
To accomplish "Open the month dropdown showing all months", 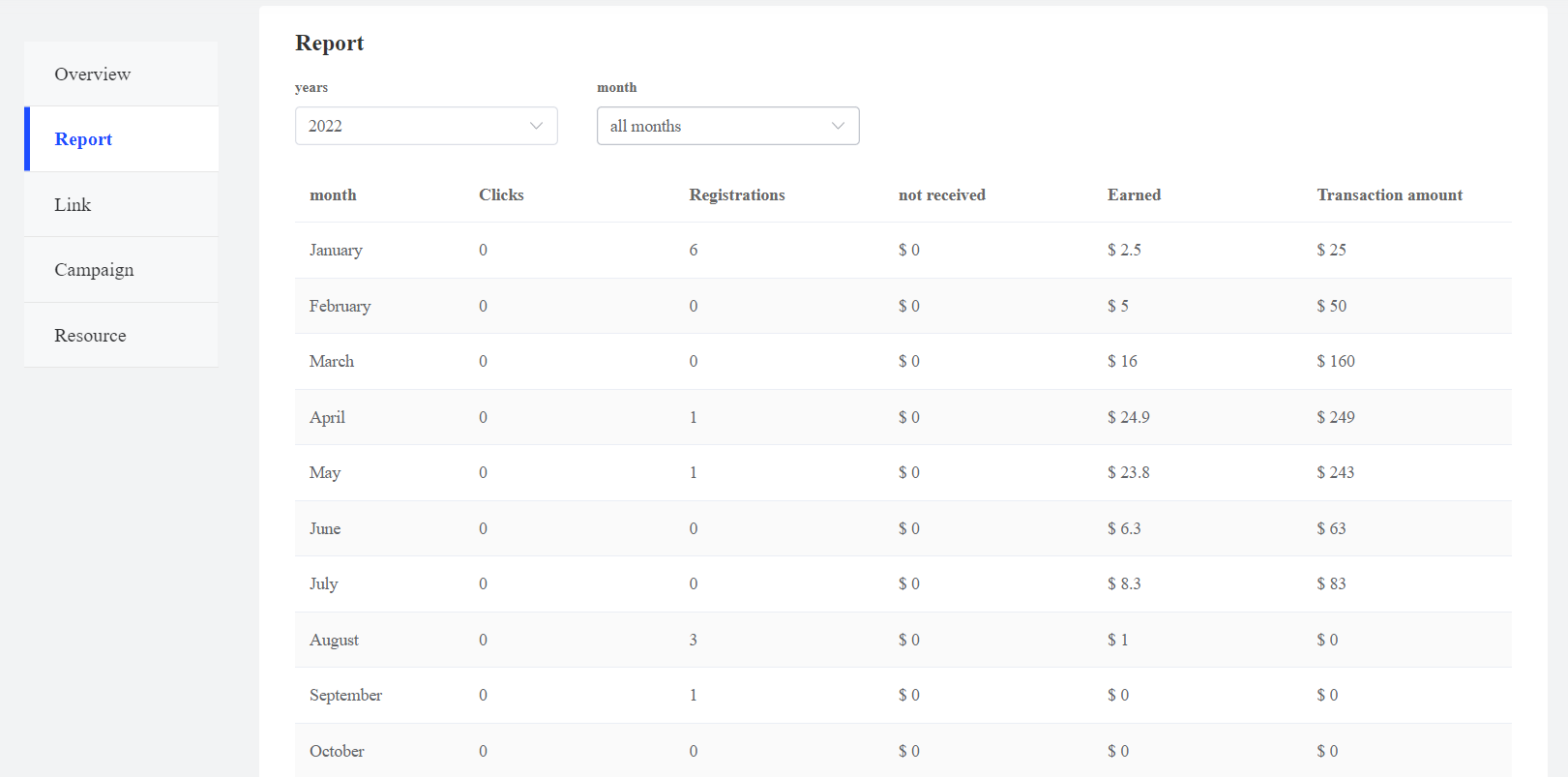I will tap(727, 126).
